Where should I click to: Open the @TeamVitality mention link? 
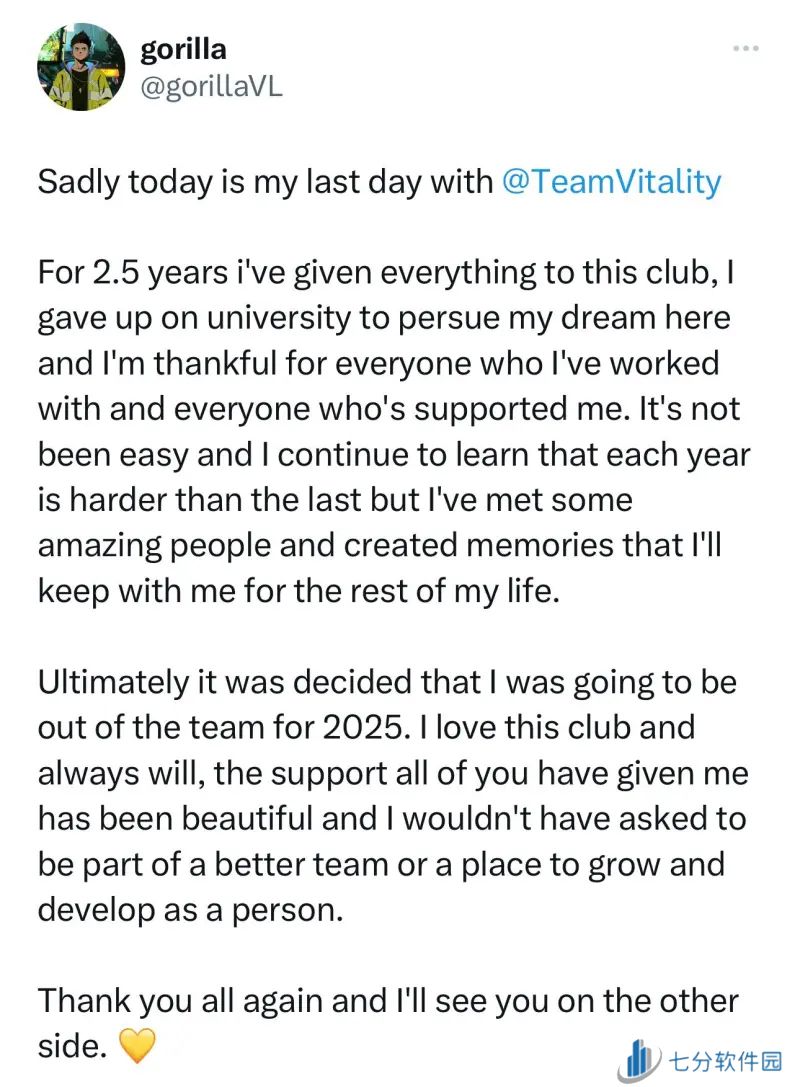coord(612,182)
